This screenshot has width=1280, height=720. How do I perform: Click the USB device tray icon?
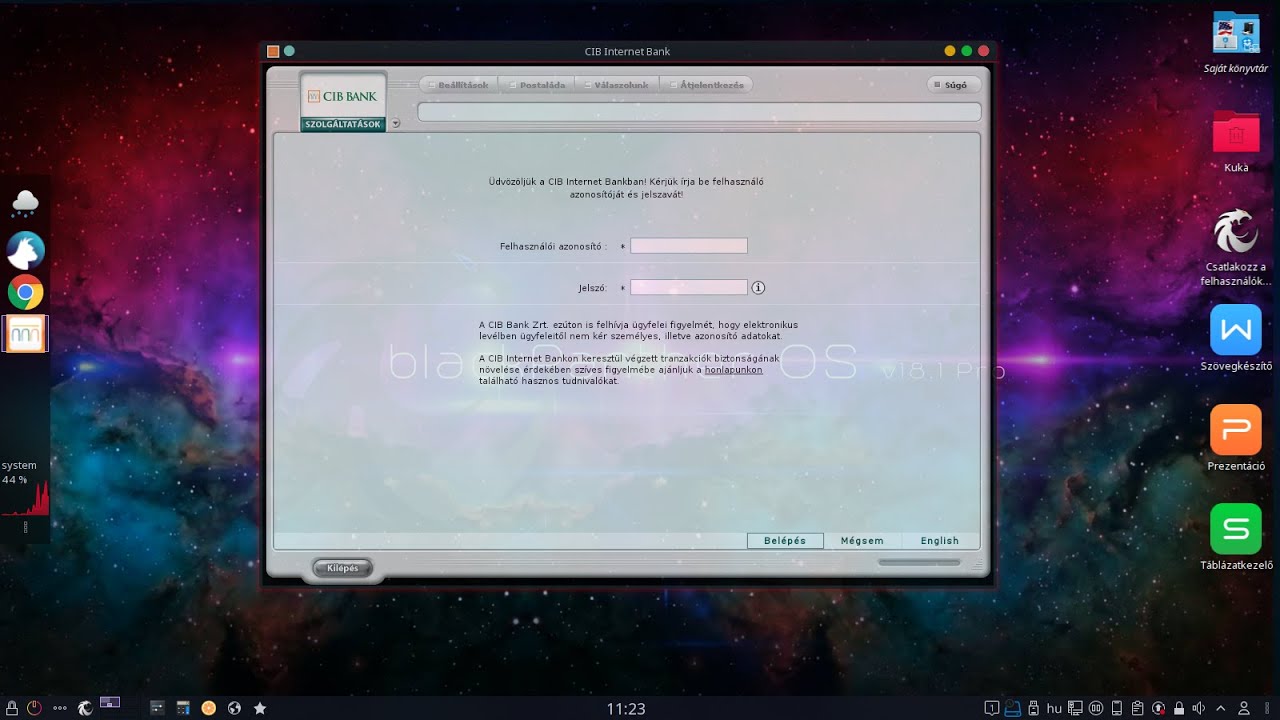click(x=1033, y=708)
